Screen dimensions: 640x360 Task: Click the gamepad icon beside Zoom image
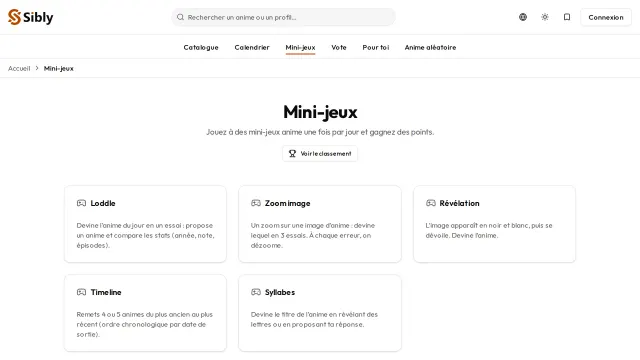(256, 203)
